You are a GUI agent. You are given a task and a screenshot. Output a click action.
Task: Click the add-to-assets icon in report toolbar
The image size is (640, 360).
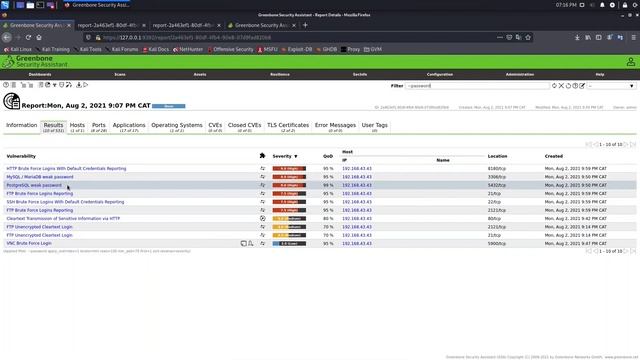pos(23,85)
